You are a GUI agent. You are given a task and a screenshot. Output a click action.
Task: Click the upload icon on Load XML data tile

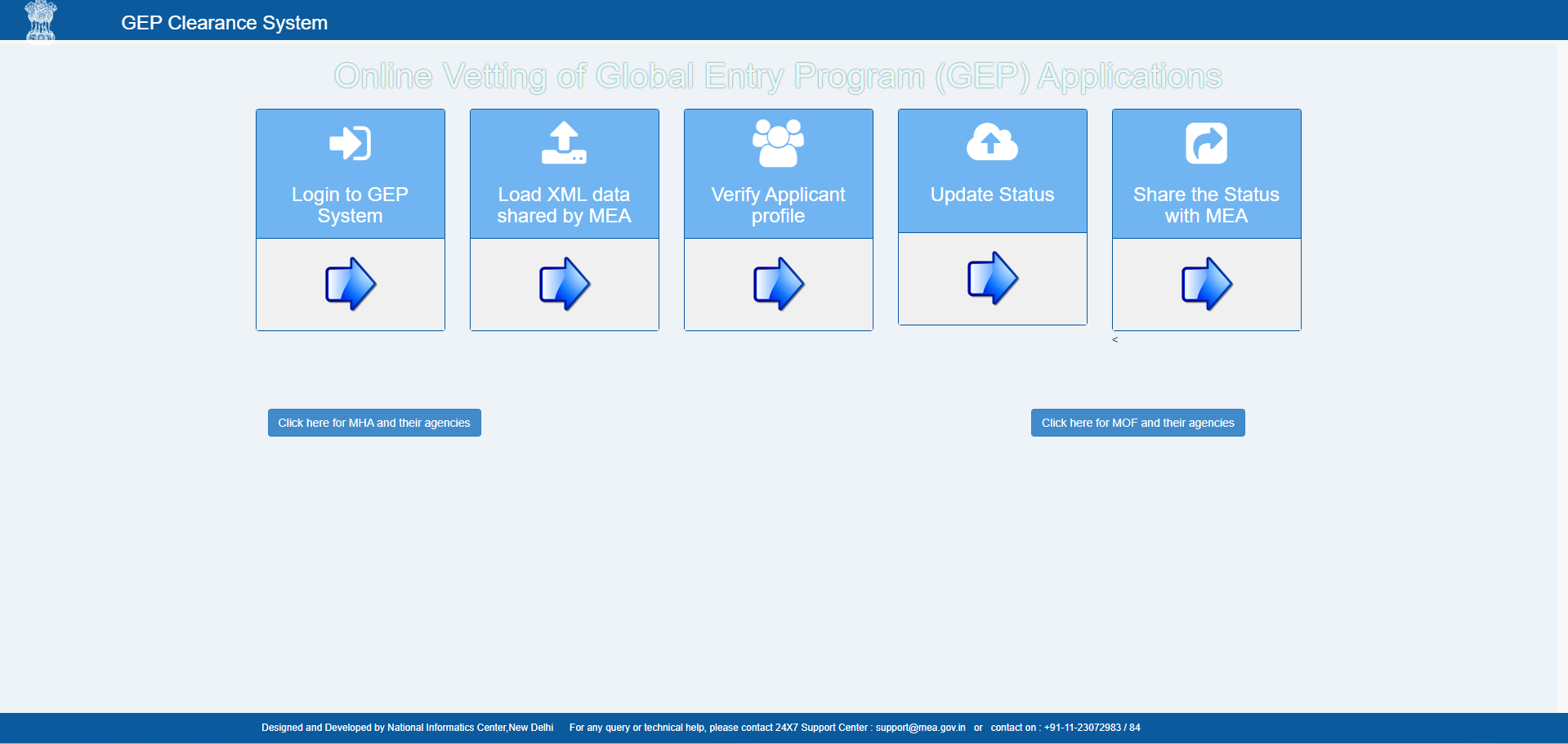564,141
